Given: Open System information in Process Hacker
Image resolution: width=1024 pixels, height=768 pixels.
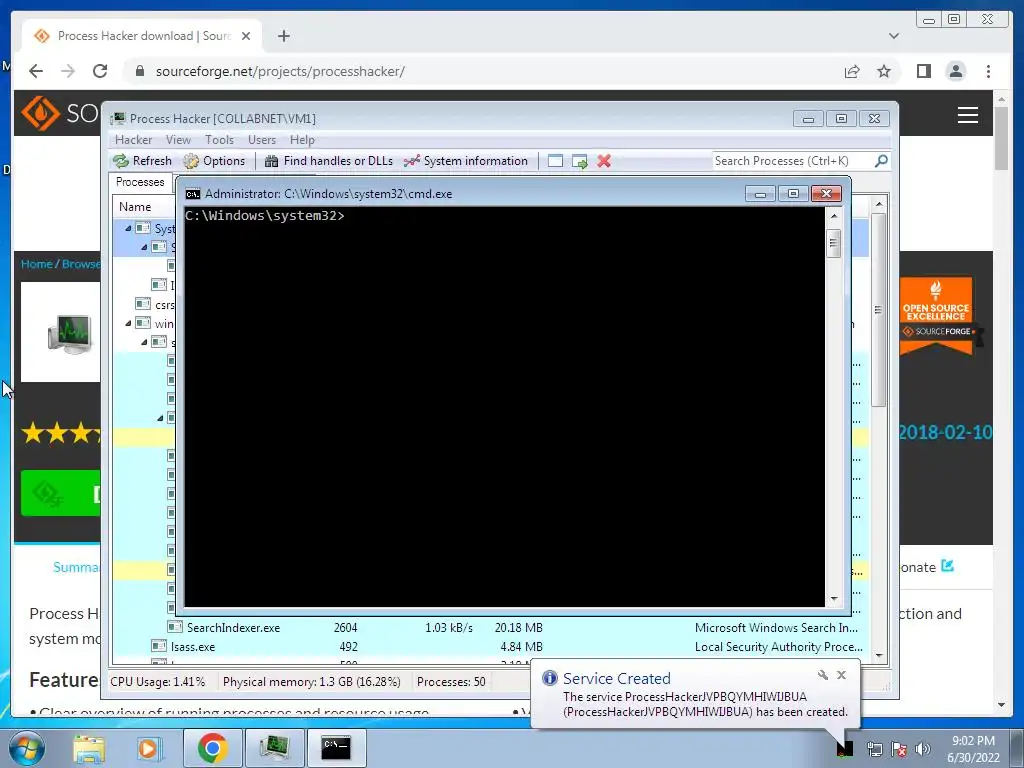Looking at the screenshot, I should (466, 161).
